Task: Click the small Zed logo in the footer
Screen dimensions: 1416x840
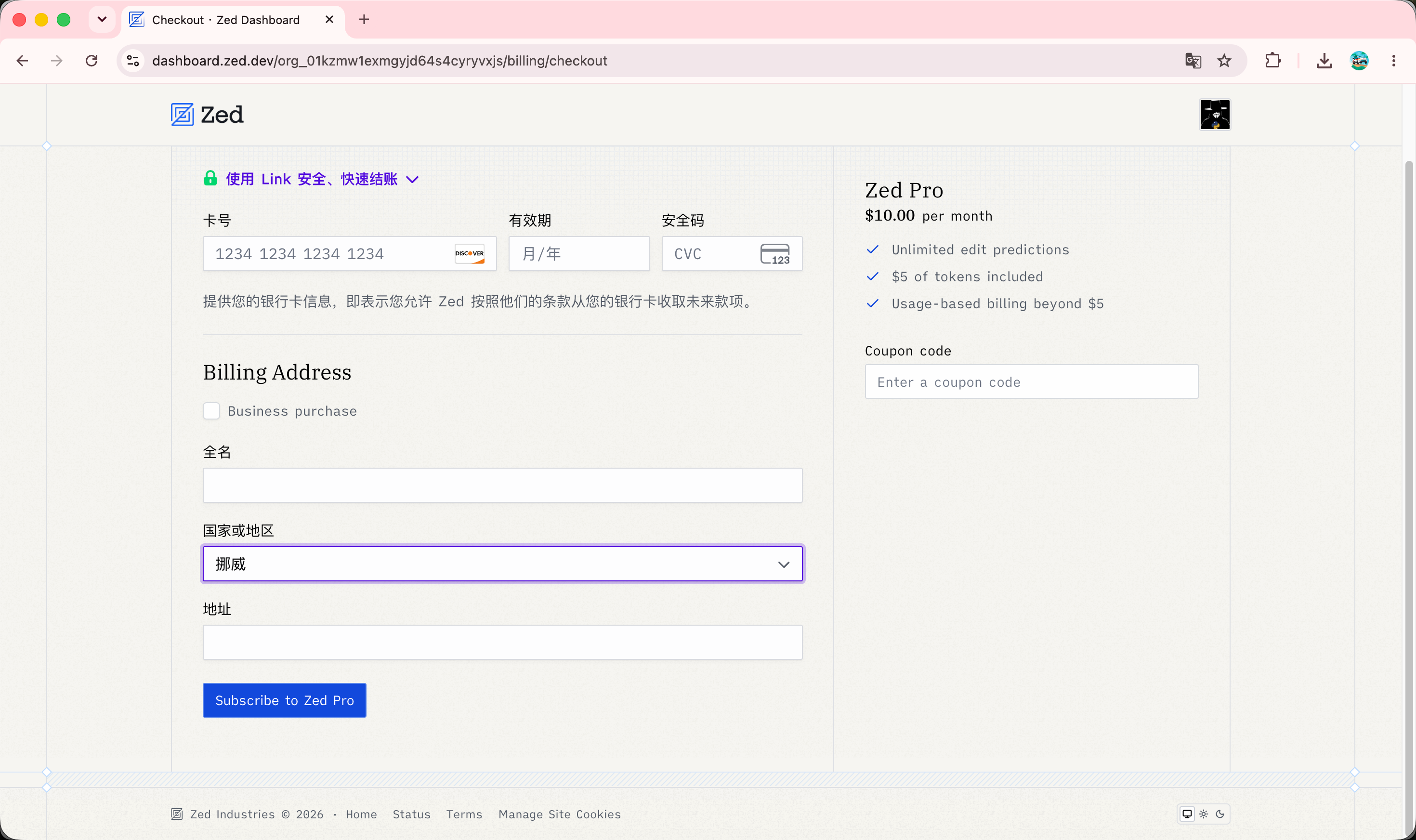Action: coord(177,814)
